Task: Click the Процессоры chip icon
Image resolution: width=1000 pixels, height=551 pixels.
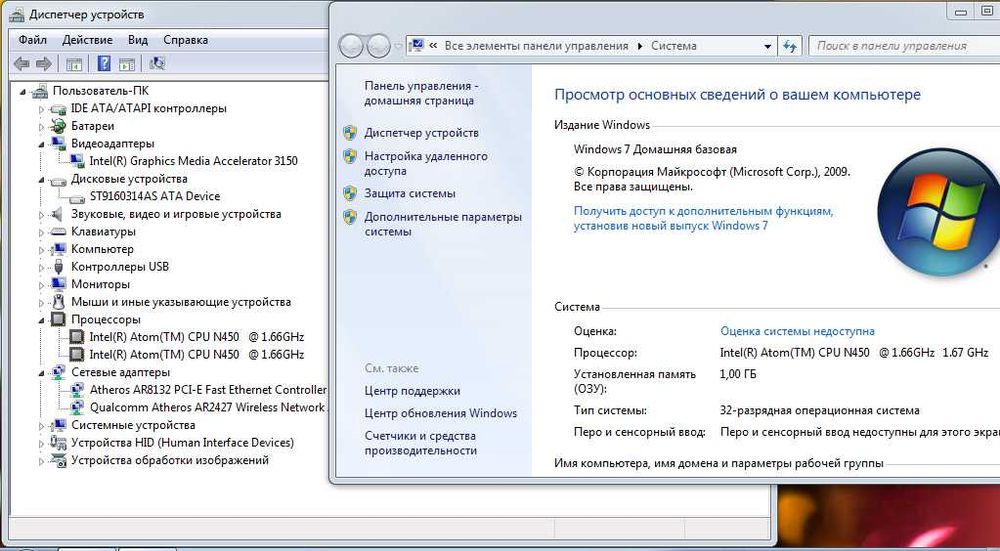Action: [x=58, y=320]
